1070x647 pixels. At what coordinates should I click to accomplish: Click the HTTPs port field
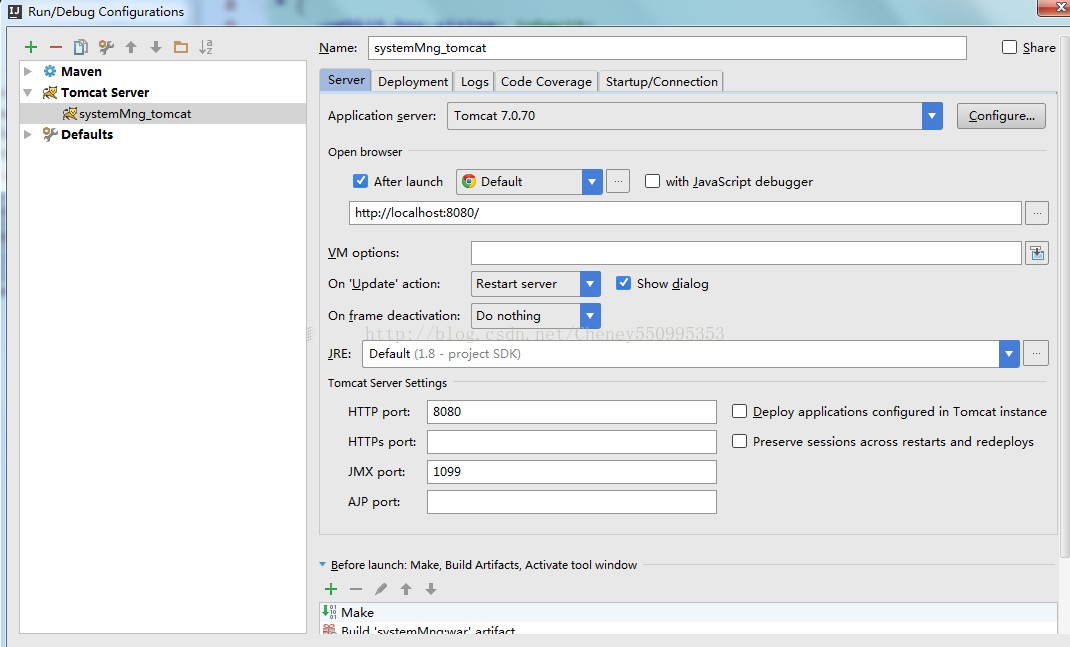tap(572, 442)
